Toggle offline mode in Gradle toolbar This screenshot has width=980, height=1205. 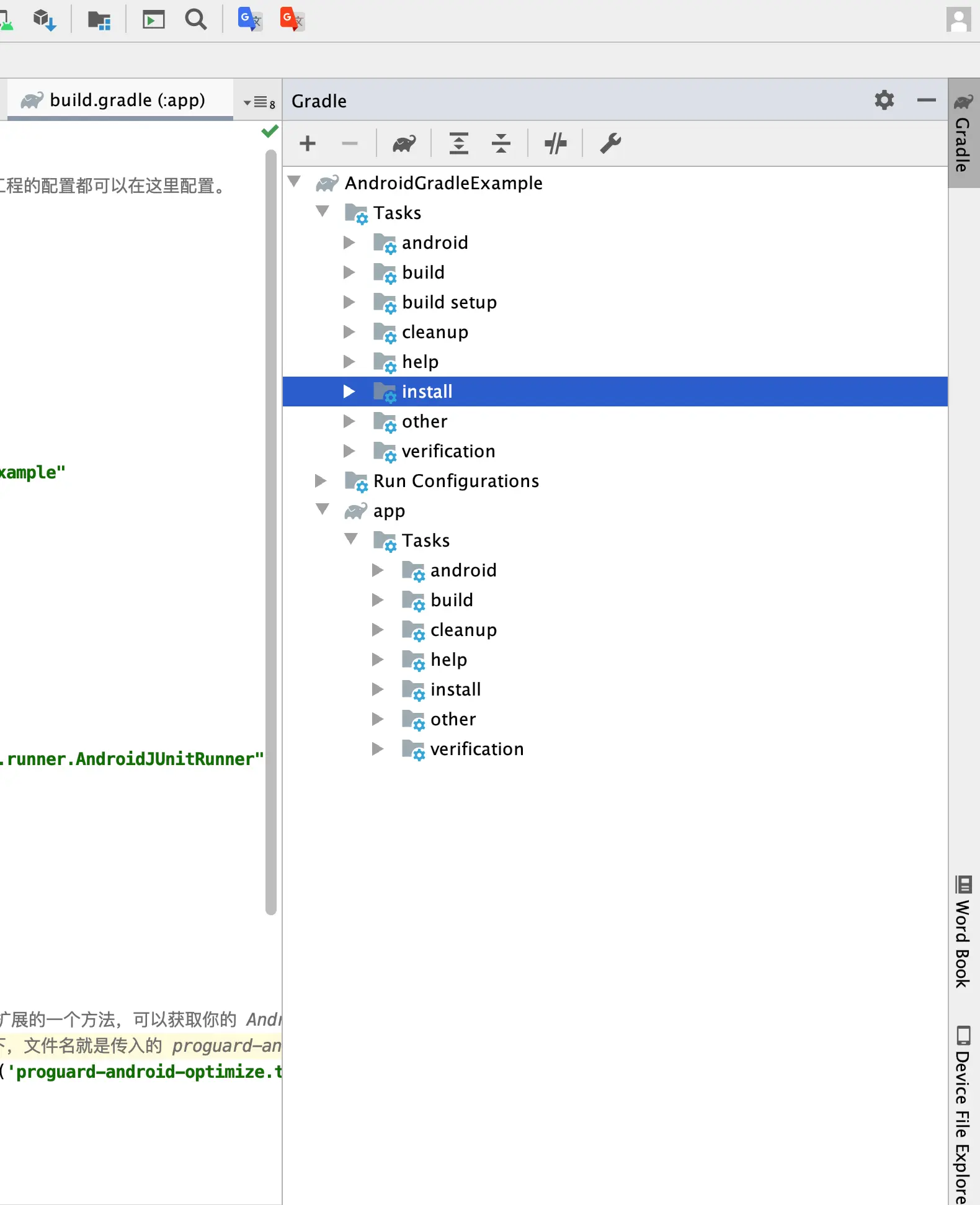[x=556, y=143]
